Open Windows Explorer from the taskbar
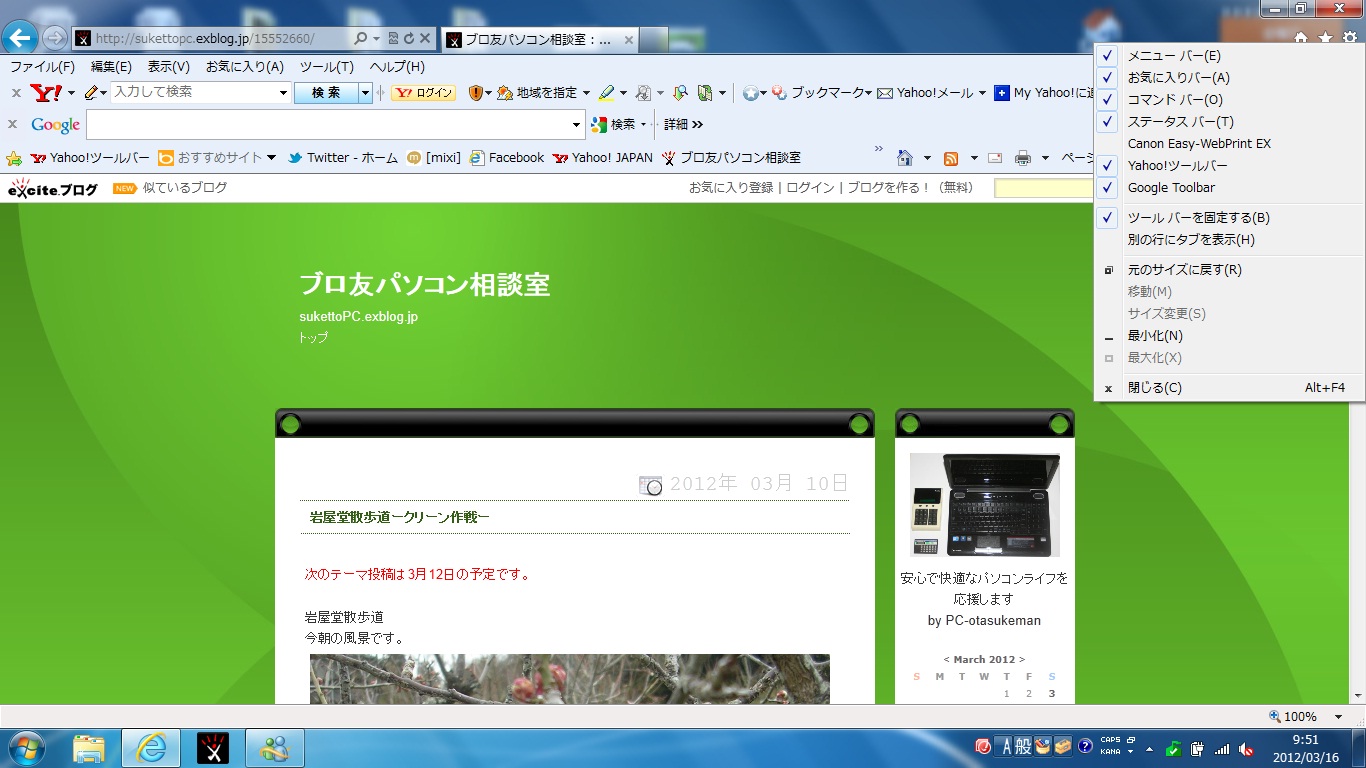The height and width of the screenshot is (768, 1366). coord(89,748)
